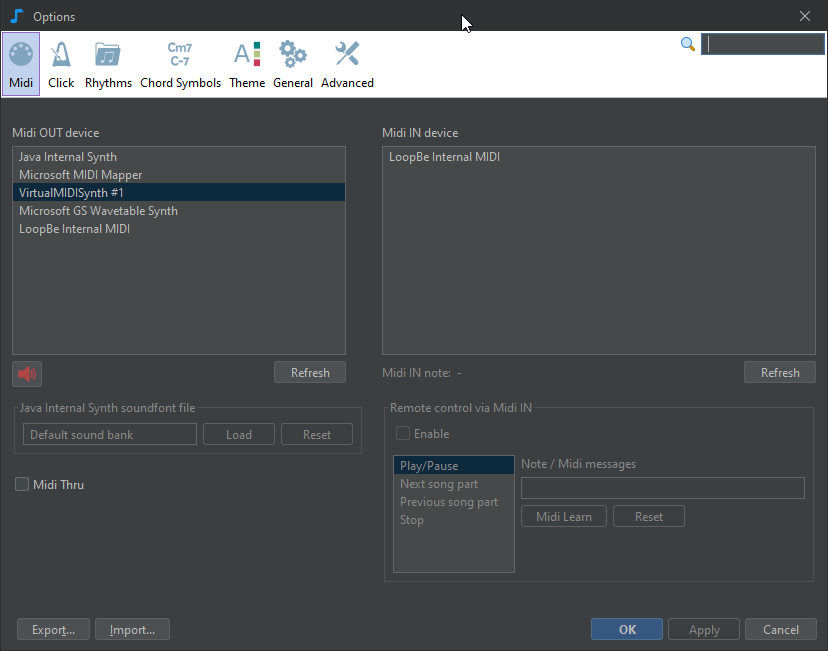Click the magnifier search icon

click(x=688, y=44)
